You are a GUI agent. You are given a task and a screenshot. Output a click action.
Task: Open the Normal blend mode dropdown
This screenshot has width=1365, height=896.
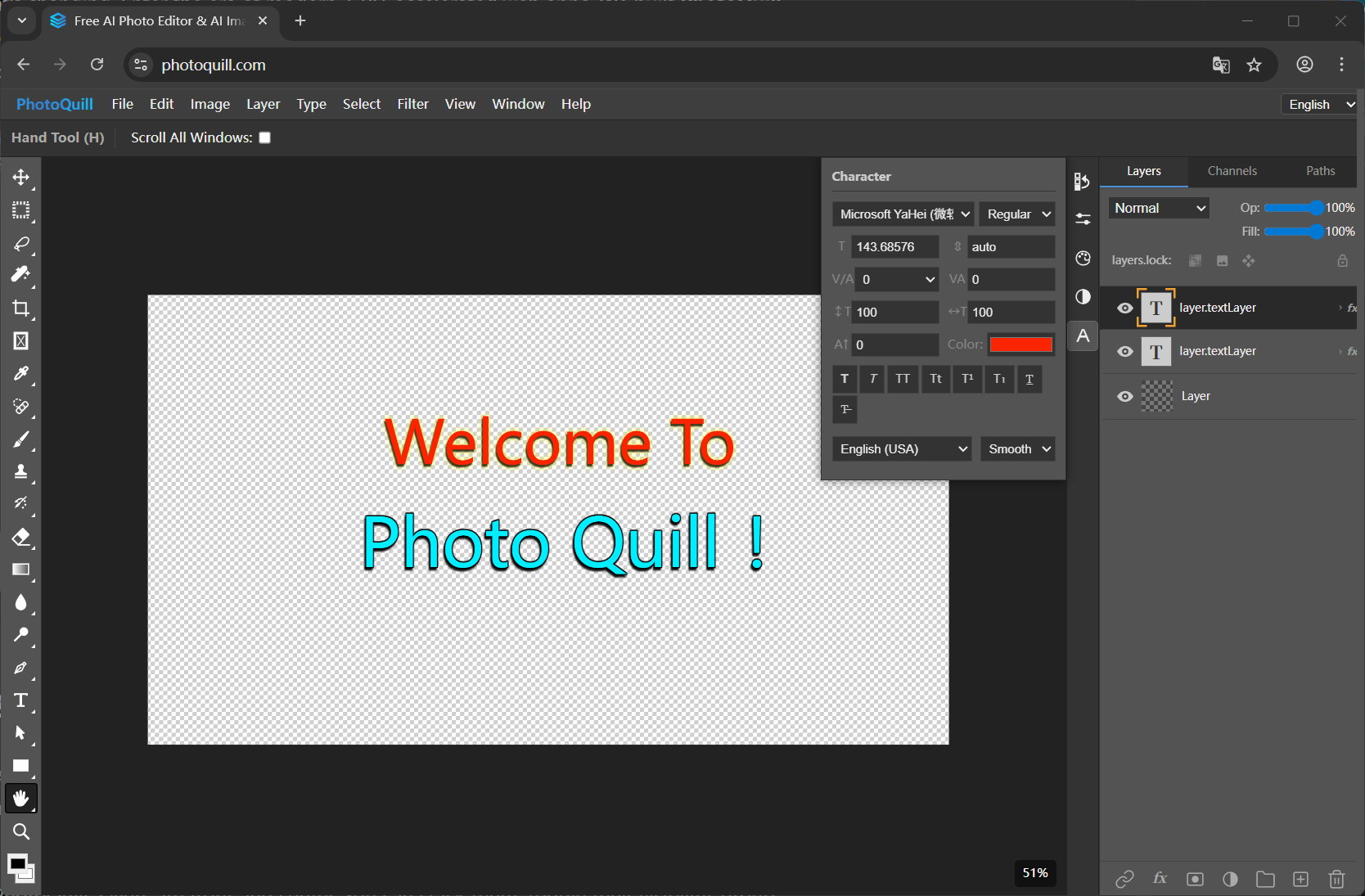point(1160,208)
